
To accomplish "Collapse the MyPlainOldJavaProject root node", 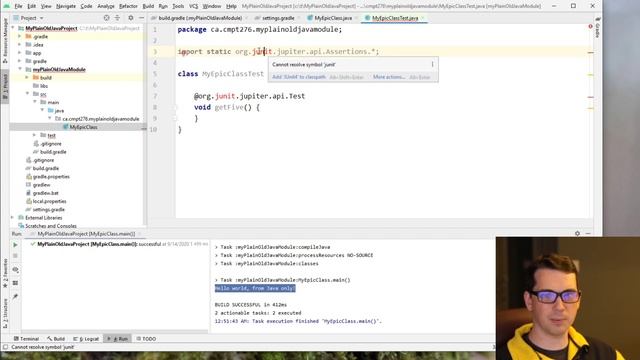I will (14, 28).
